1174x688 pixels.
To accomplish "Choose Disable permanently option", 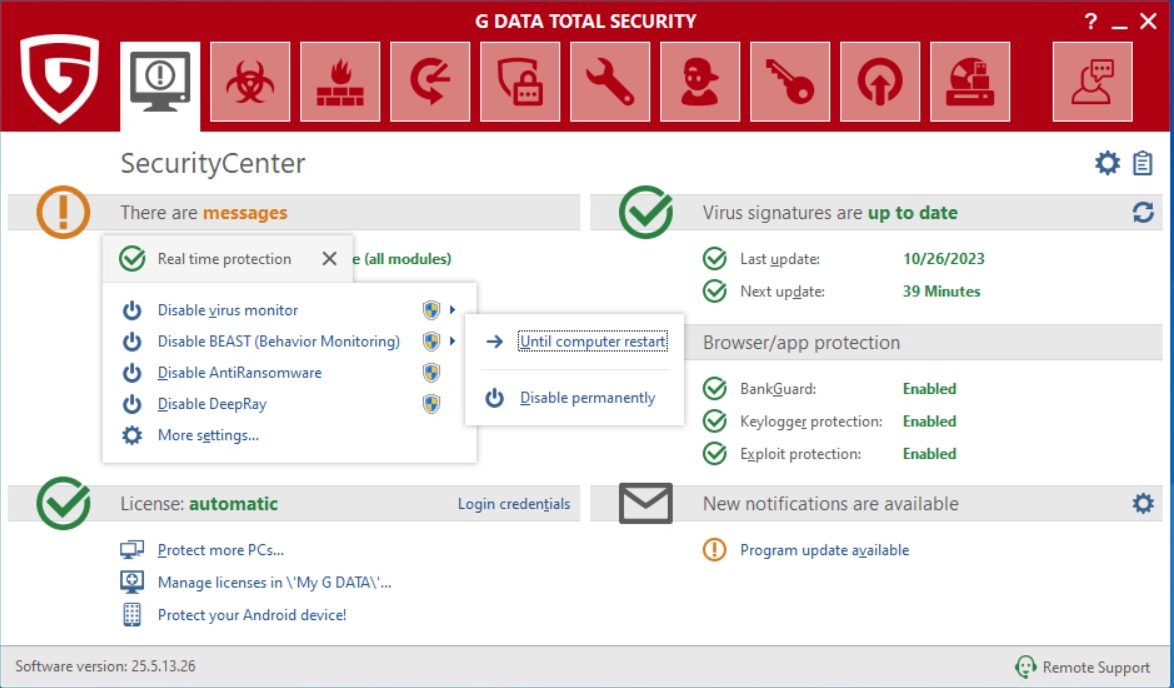I will pos(588,398).
